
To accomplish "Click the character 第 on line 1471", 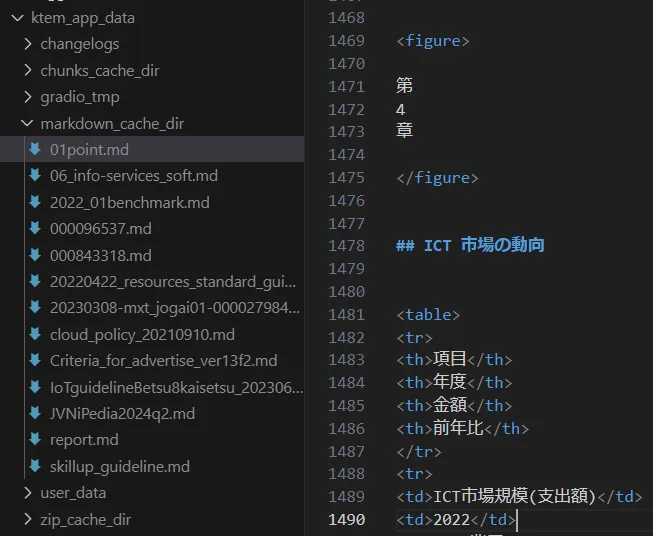I will tap(404, 85).
